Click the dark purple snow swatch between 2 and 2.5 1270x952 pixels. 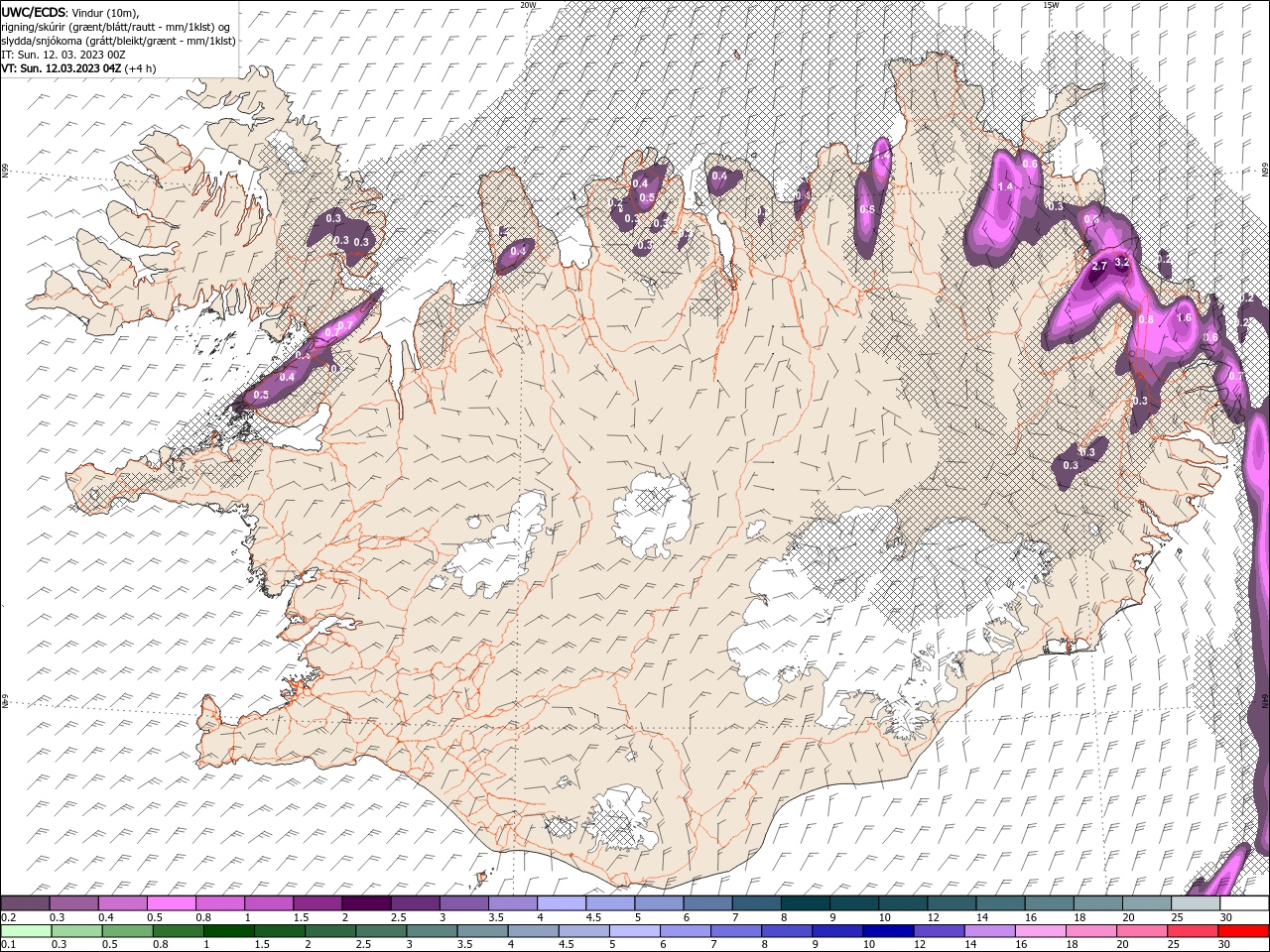366,903
